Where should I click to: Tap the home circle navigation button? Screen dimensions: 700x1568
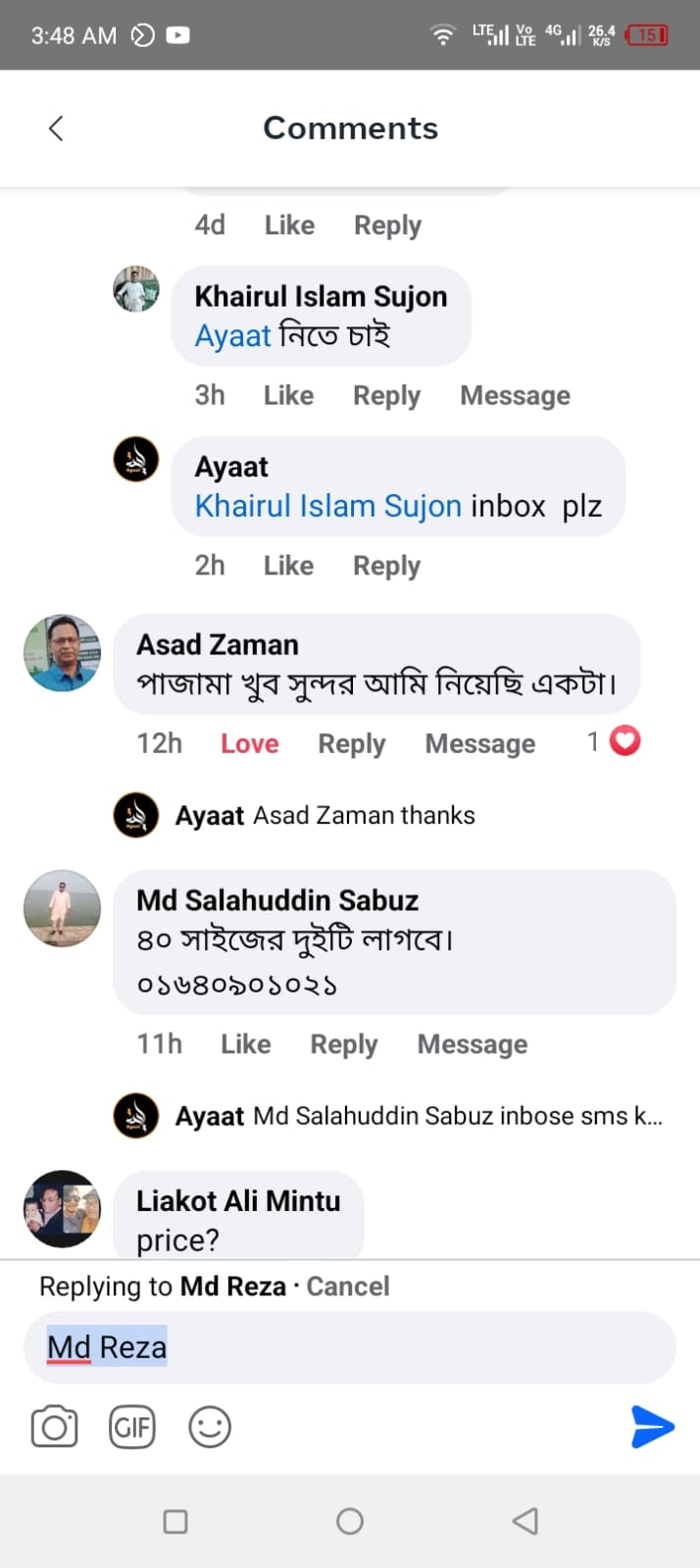pyautogui.click(x=350, y=1521)
